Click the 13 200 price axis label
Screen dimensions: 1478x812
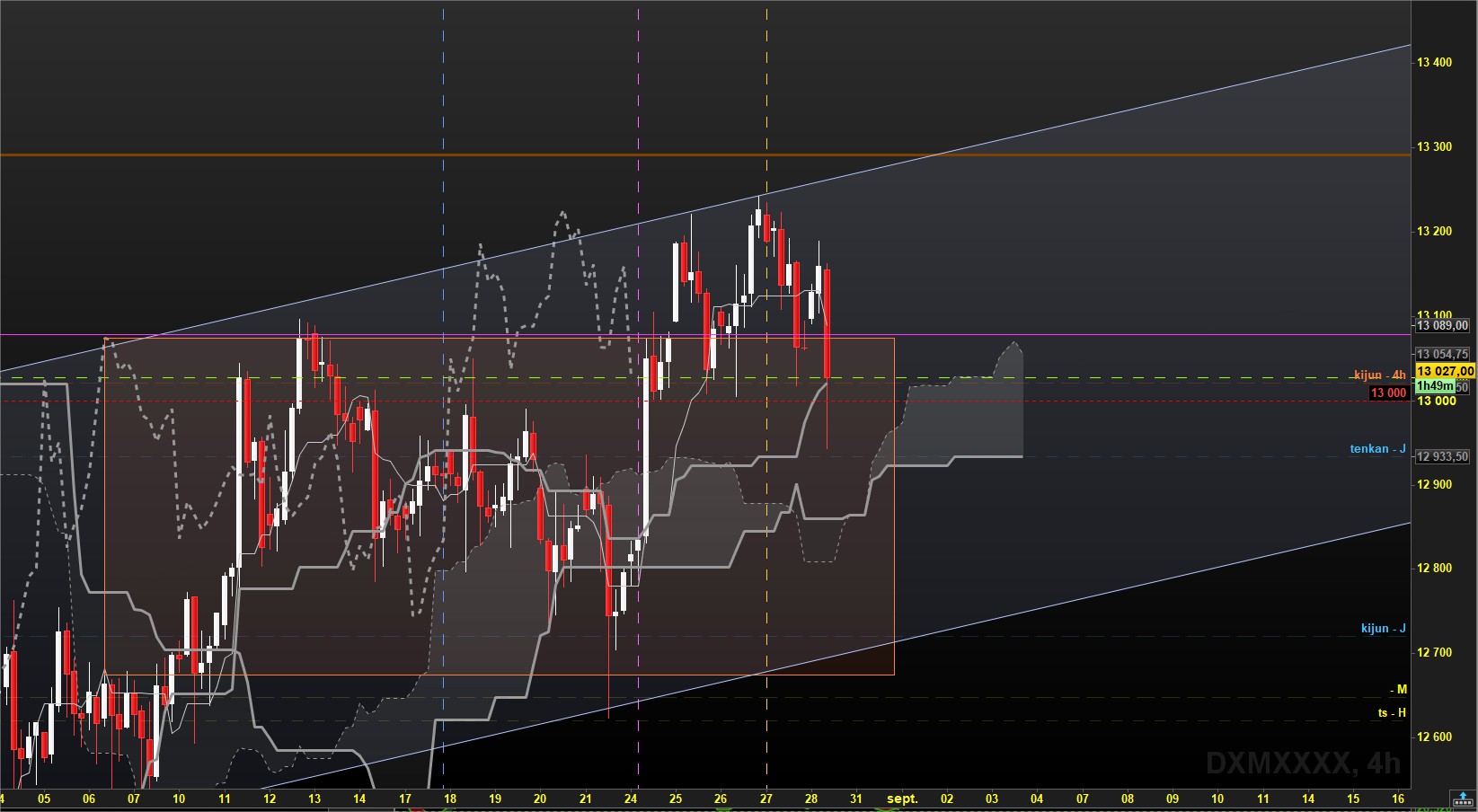pyautogui.click(x=1434, y=231)
